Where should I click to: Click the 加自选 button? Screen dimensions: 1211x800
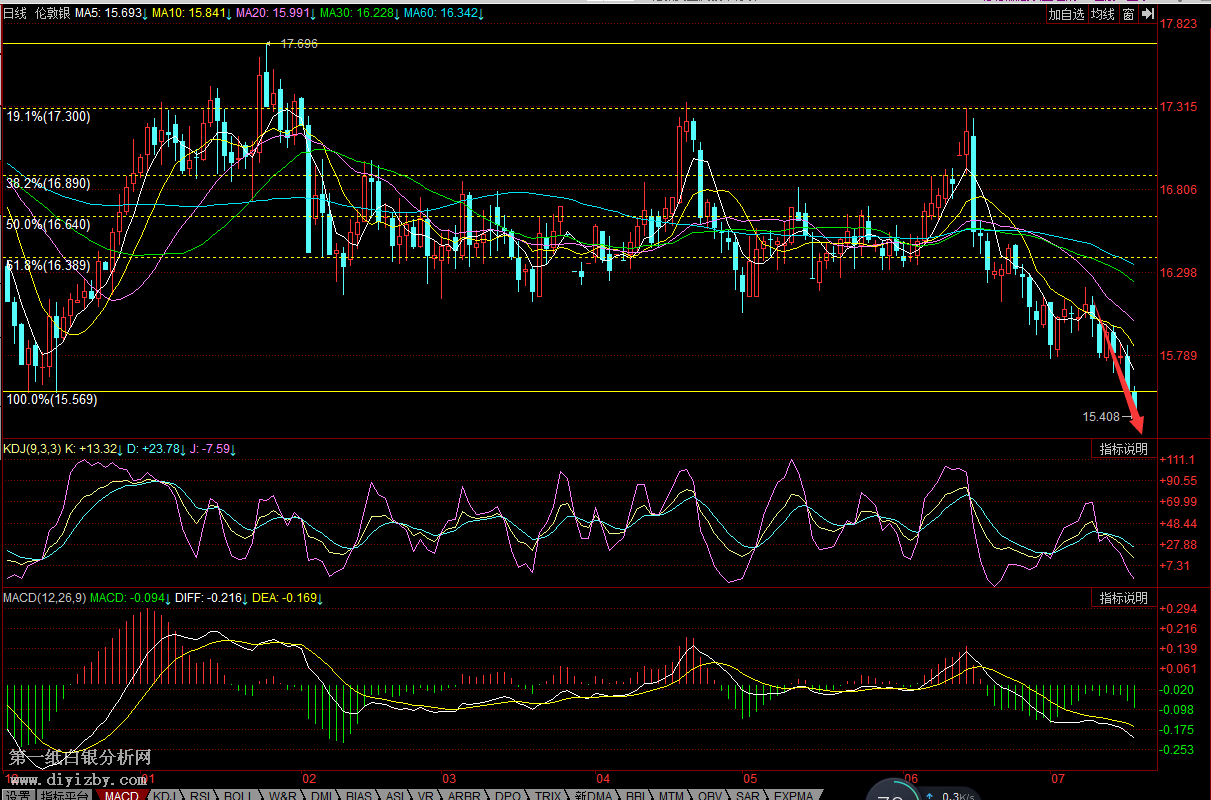(1066, 15)
